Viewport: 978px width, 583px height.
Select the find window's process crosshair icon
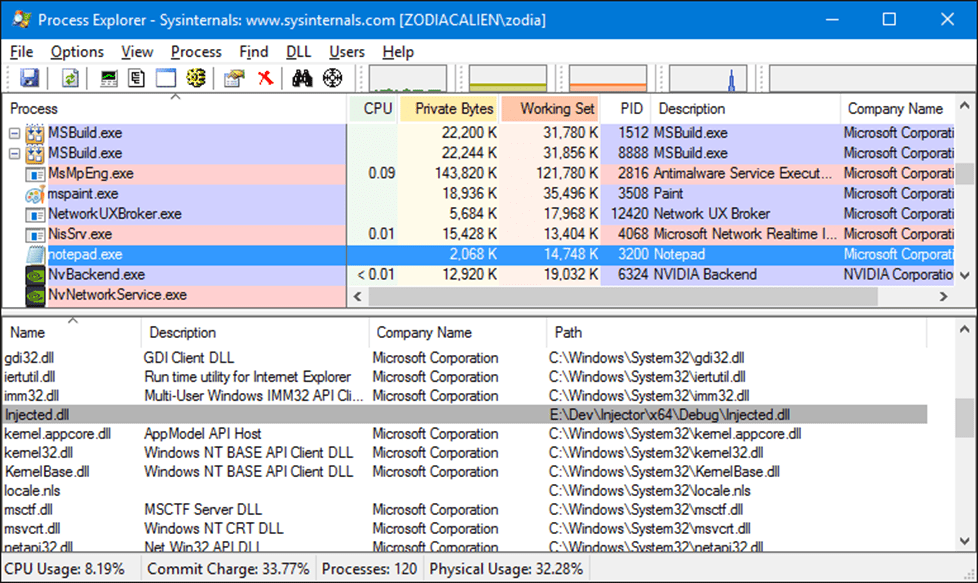click(x=332, y=78)
